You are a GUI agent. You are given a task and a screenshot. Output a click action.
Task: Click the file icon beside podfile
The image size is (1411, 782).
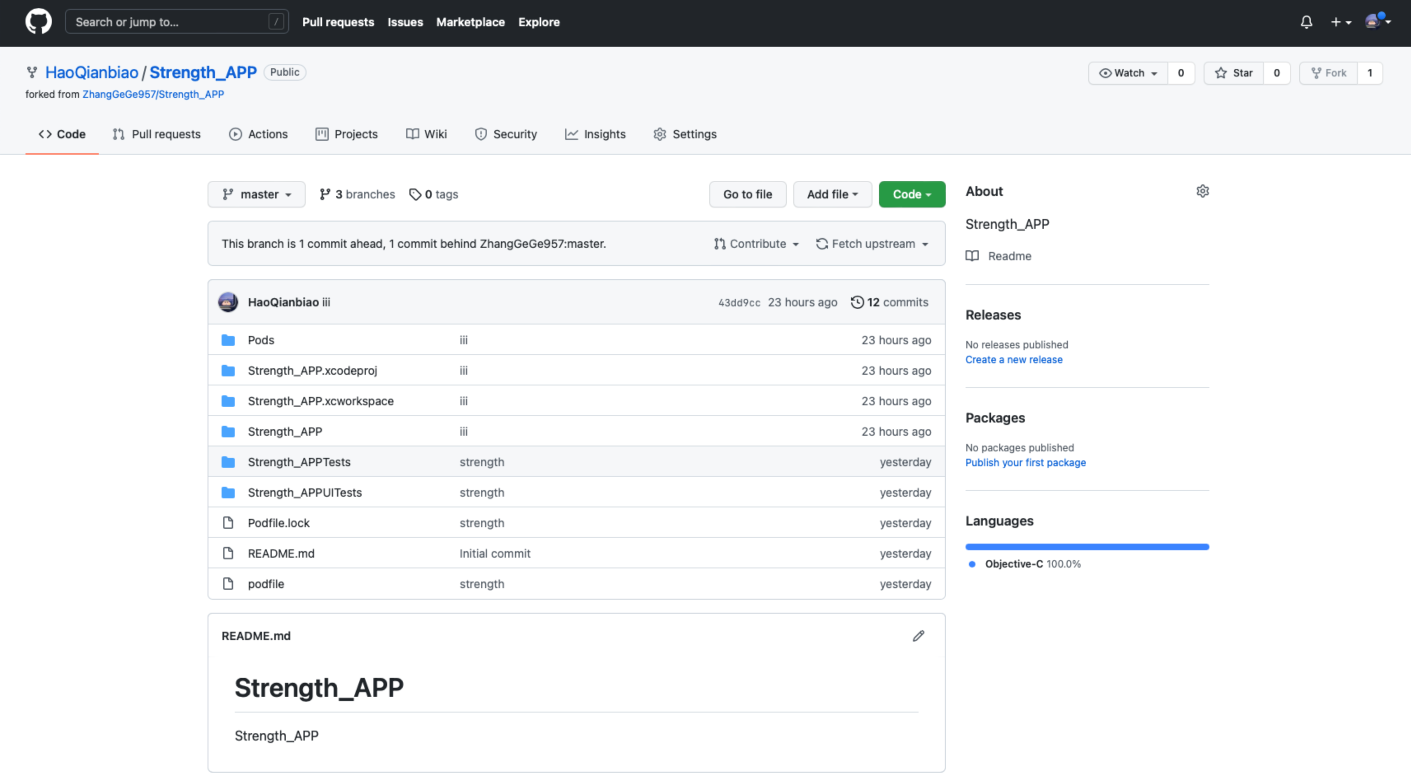coord(228,584)
